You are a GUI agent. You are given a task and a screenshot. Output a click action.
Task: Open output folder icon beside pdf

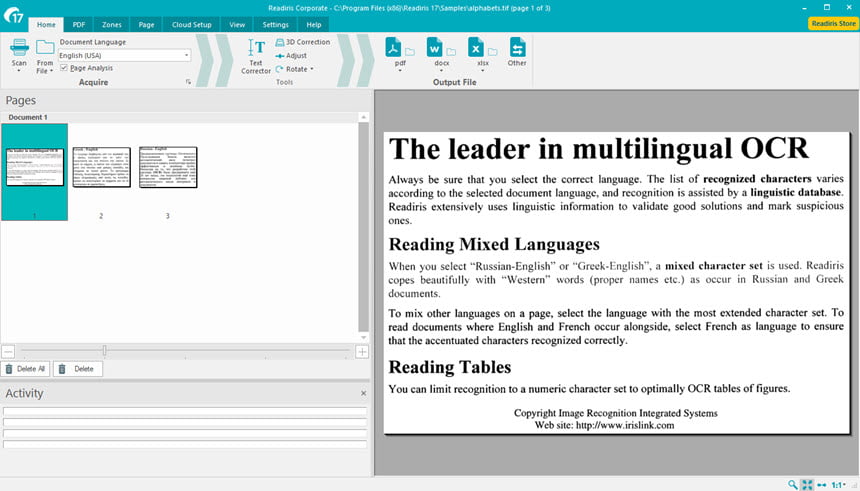(410, 52)
